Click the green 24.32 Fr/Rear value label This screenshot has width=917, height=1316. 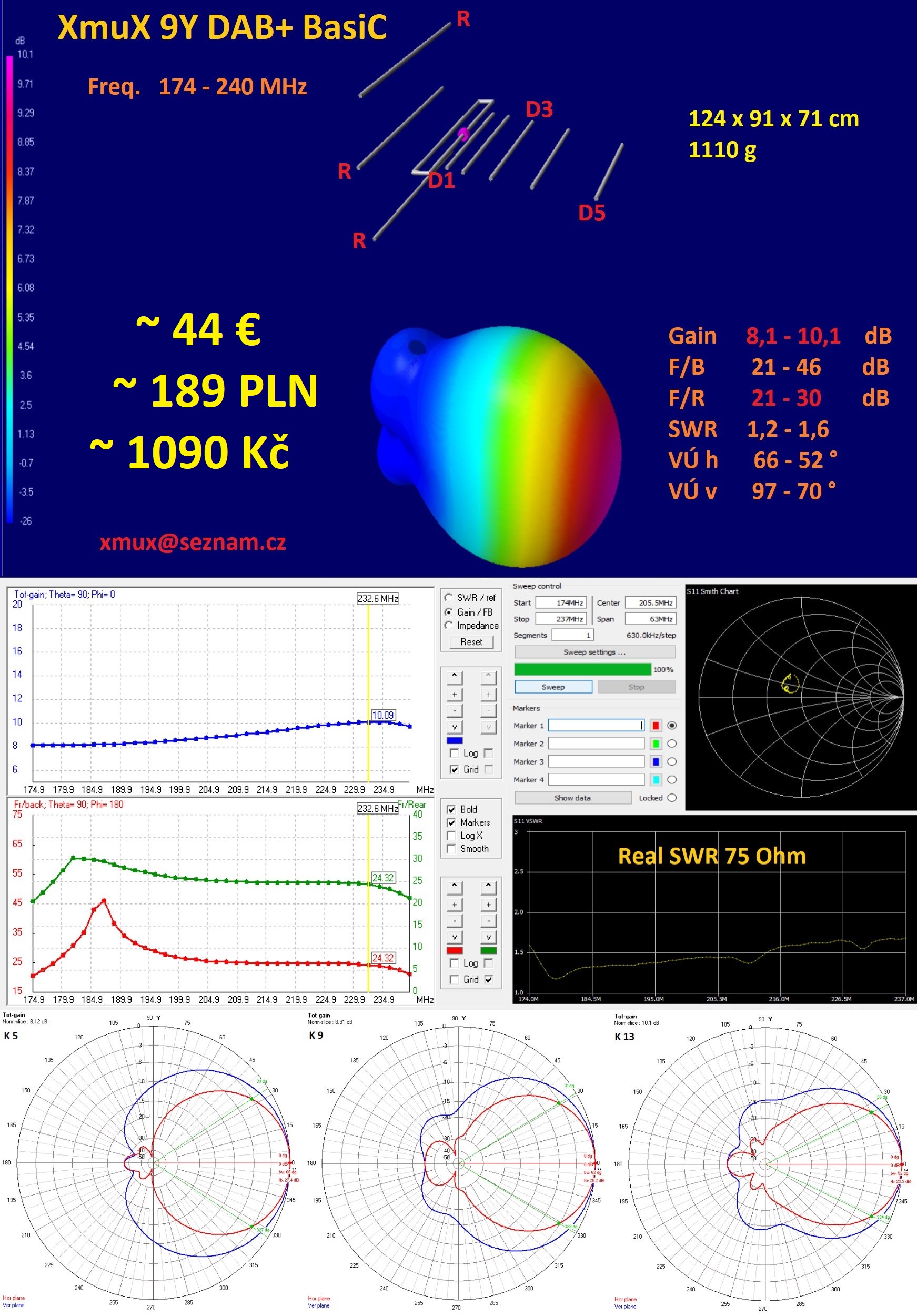pyautogui.click(x=383, y=878)
